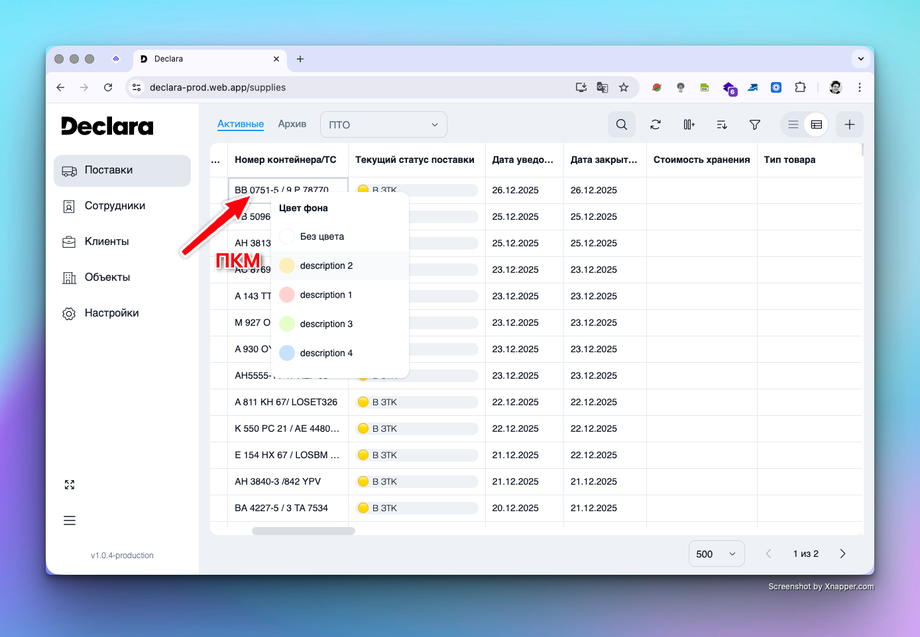Click browser translate icon
This screenshot has width=920, height=637.
(602, 87)
